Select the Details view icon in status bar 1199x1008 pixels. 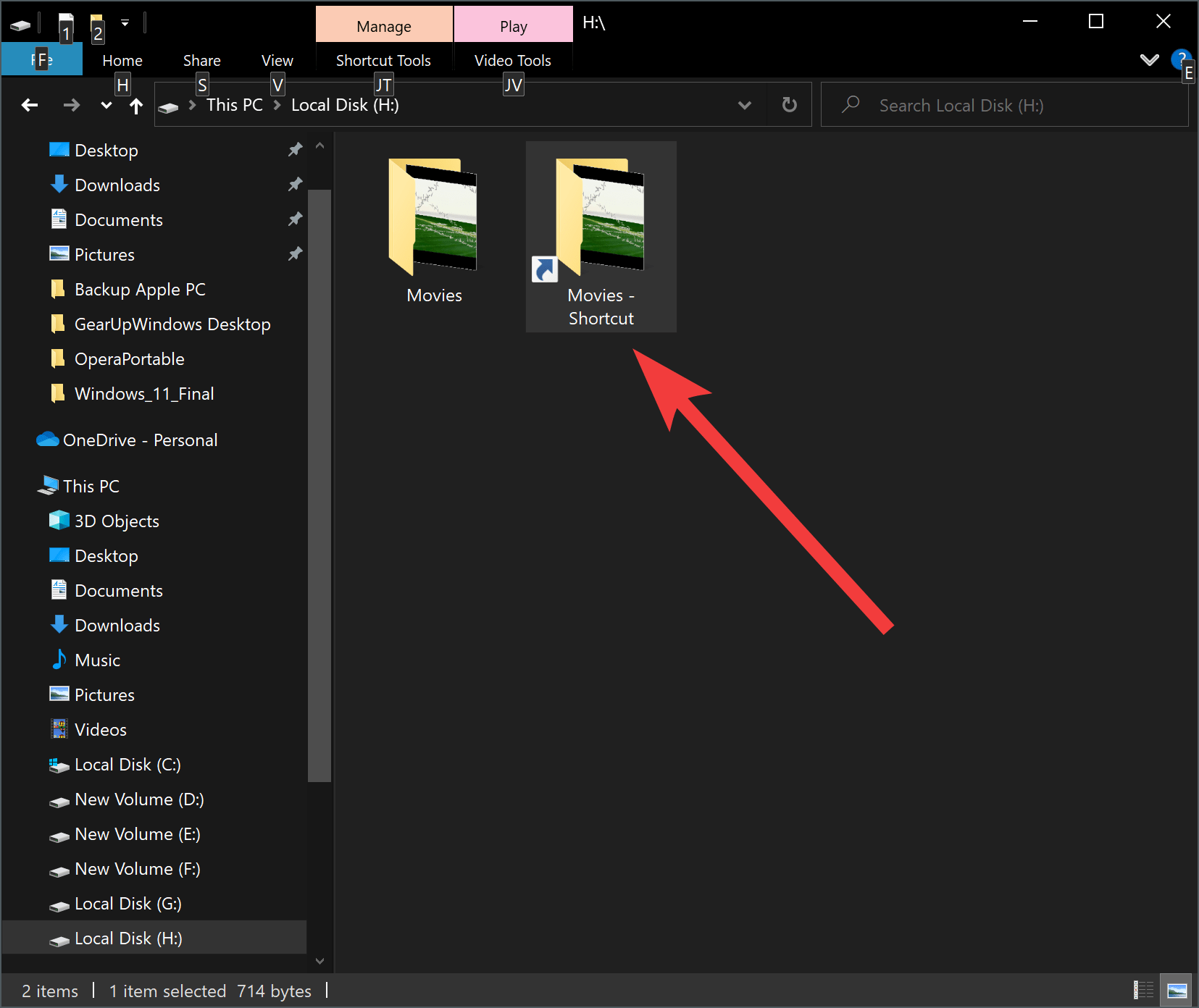click(1143, 989)
